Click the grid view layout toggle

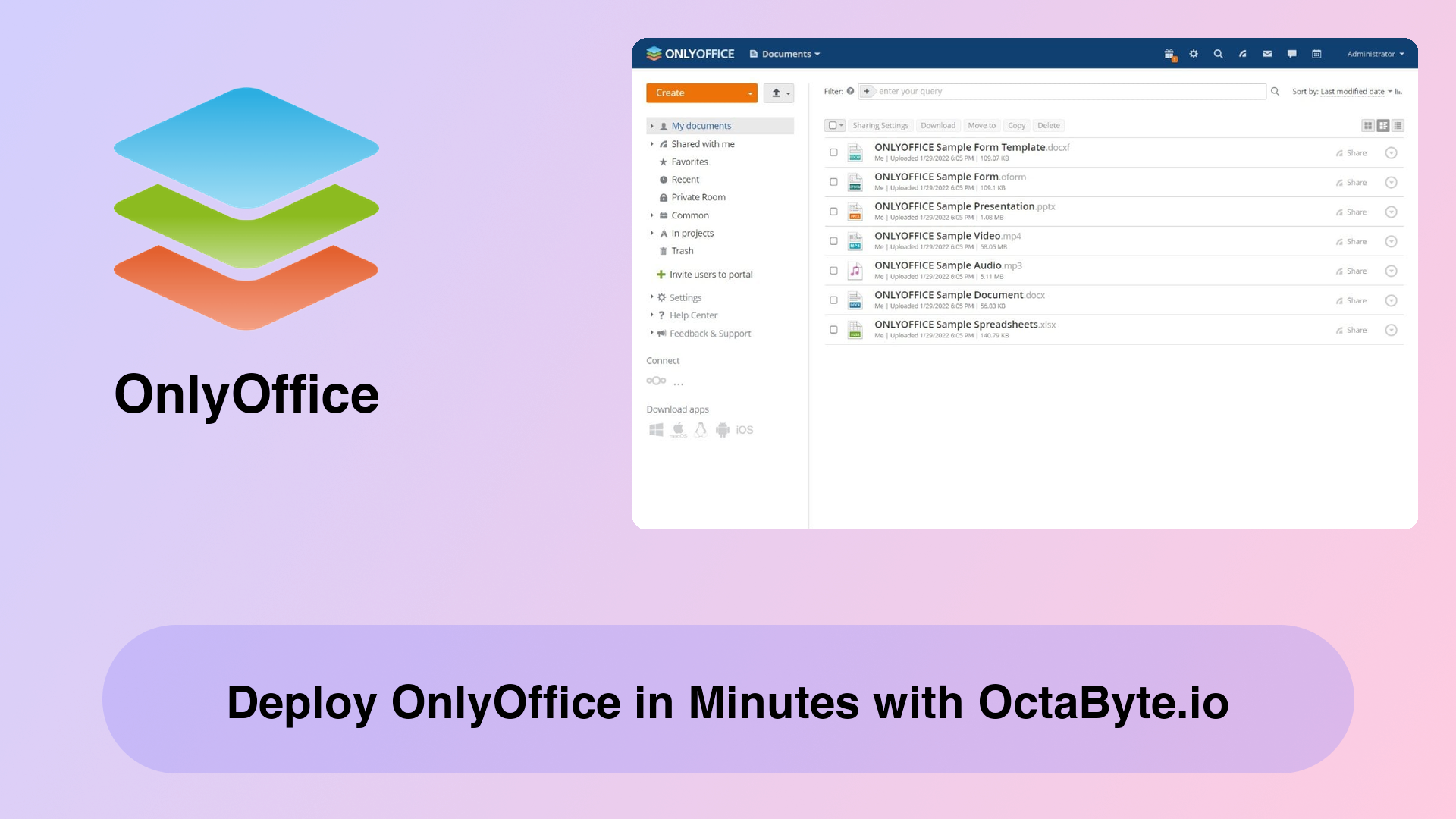1368,125
